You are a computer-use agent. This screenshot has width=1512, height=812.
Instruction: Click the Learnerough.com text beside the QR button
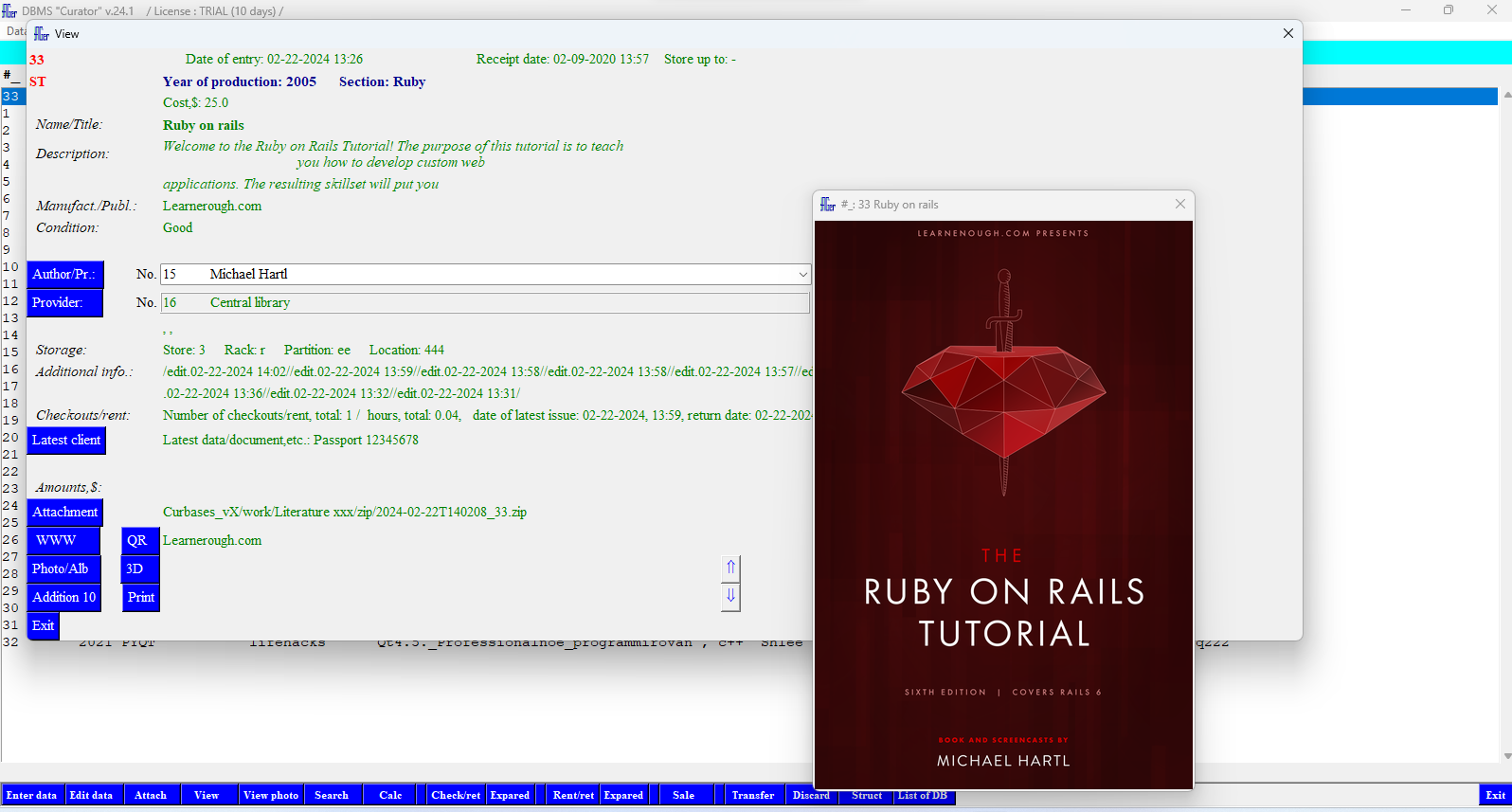point(212,541)
